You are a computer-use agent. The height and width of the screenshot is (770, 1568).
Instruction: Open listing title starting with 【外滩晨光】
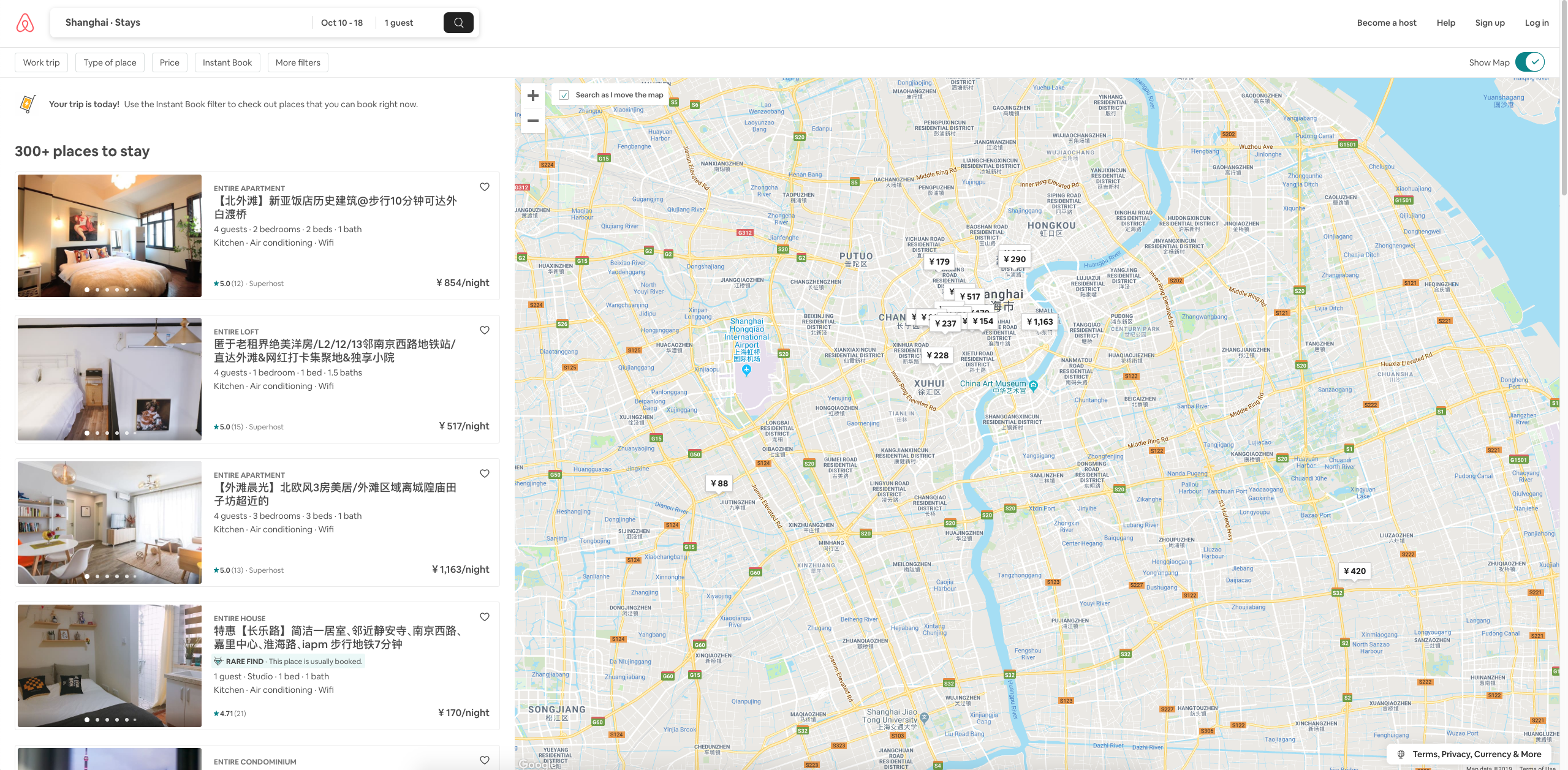[x=335, y=494]
